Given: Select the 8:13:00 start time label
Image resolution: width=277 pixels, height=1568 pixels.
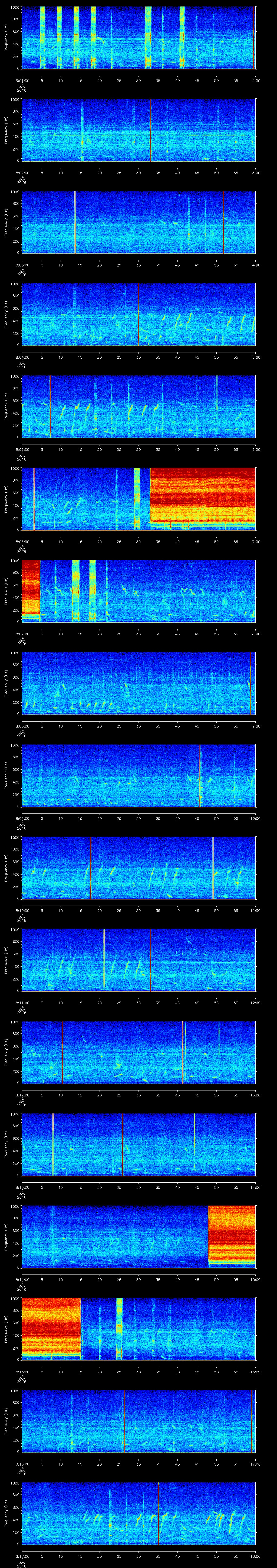Looking at the screenshot, I should pyautogui.click(x=22, y=1187).
